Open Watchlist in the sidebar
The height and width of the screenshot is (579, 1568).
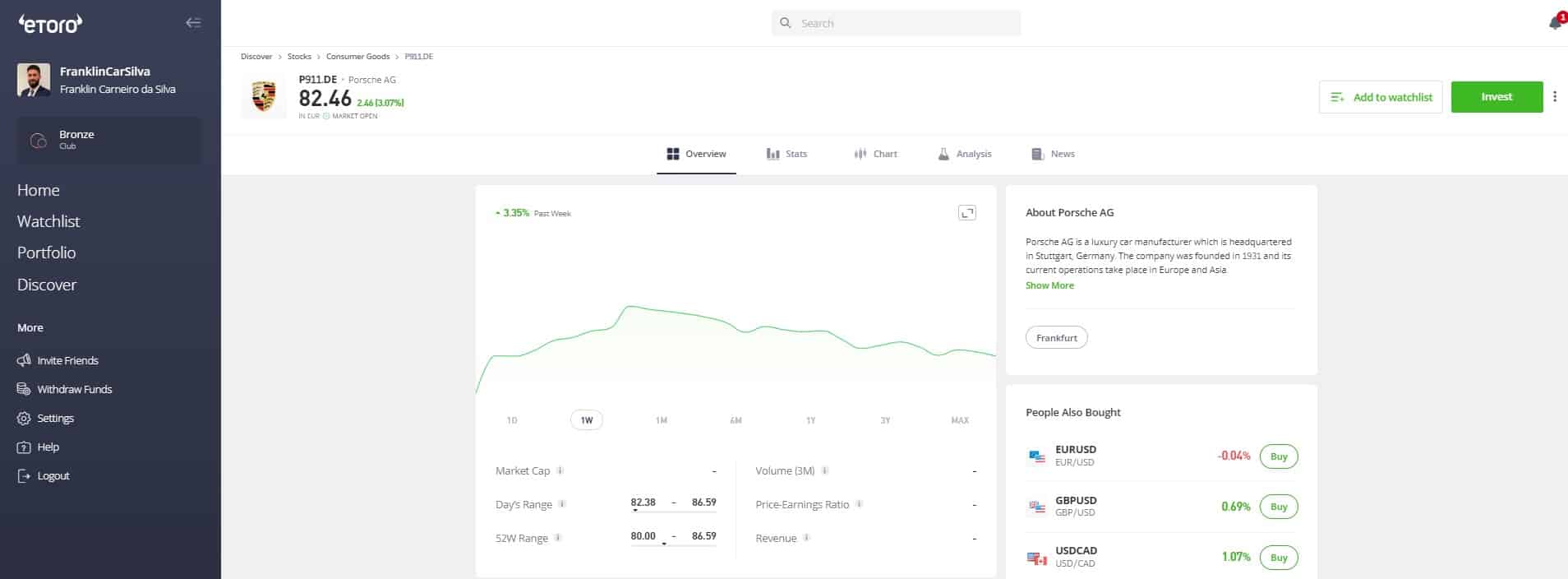(x=48, y=221)
